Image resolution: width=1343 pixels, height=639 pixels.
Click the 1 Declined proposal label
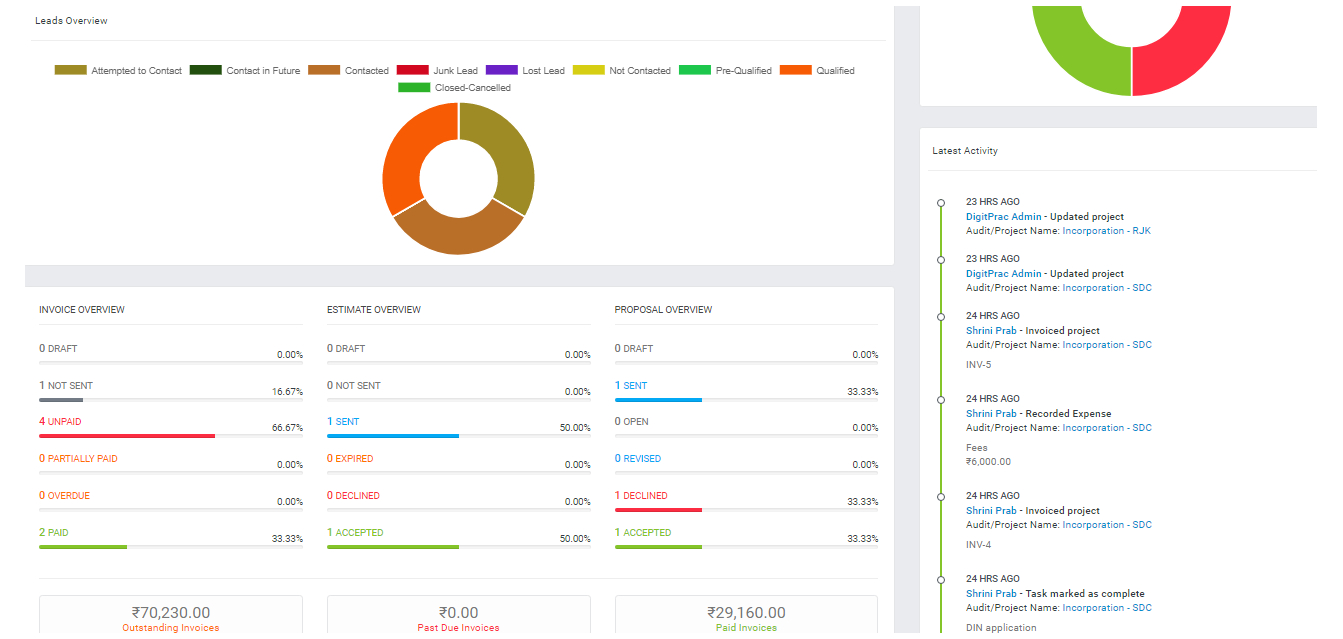pyautogui.click(x=641, y=496)
